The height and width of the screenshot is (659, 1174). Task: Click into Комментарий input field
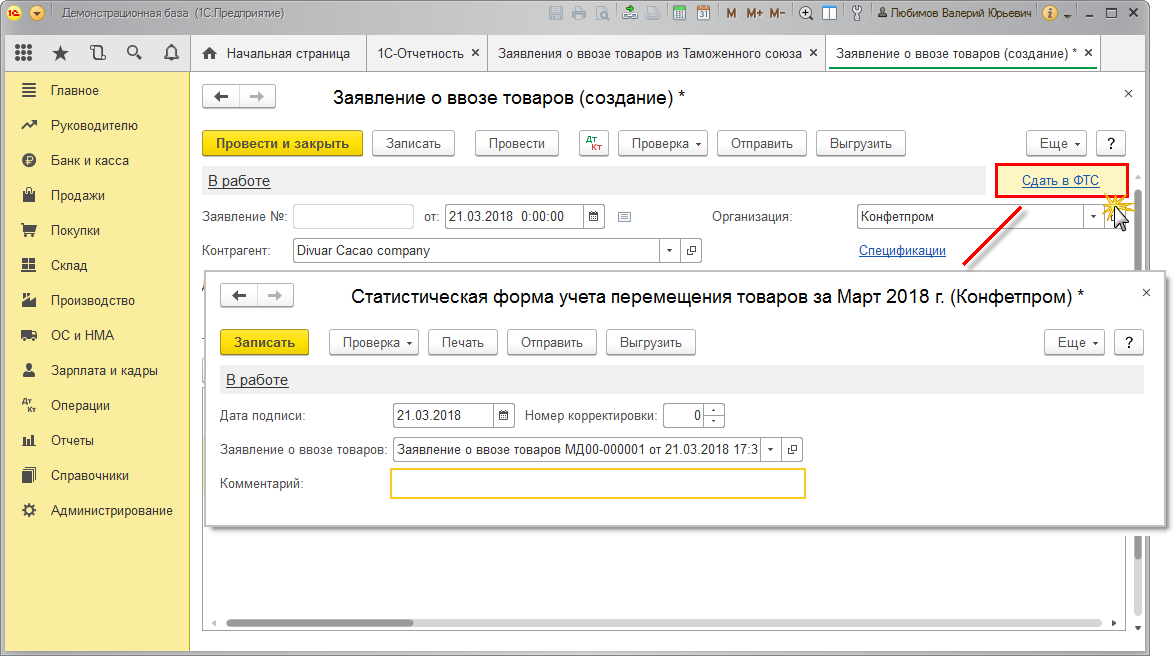597,483
